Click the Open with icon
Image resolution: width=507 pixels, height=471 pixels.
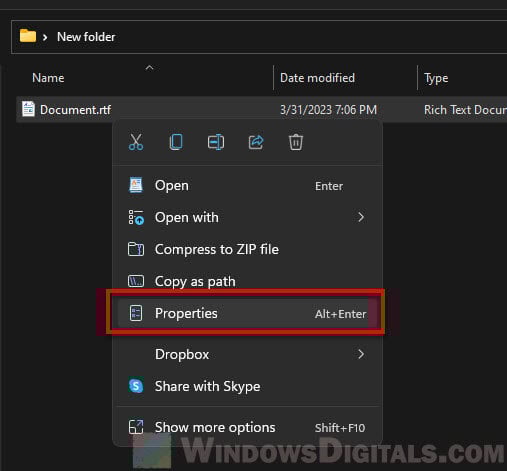[x=136, y=217]
